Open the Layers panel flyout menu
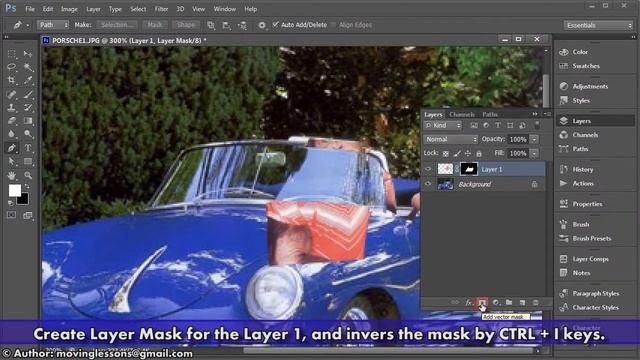The image size is (640, 360). [x=547, y=114]
